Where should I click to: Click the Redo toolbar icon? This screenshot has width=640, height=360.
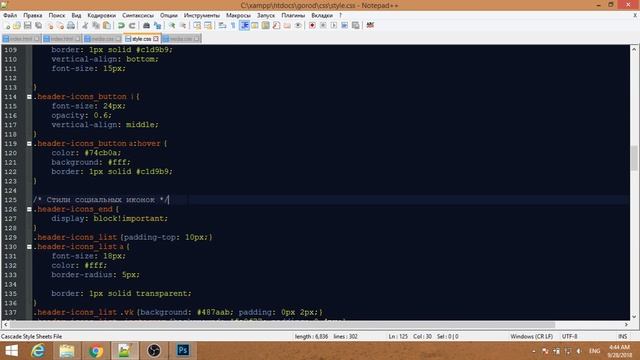[132, 25]
